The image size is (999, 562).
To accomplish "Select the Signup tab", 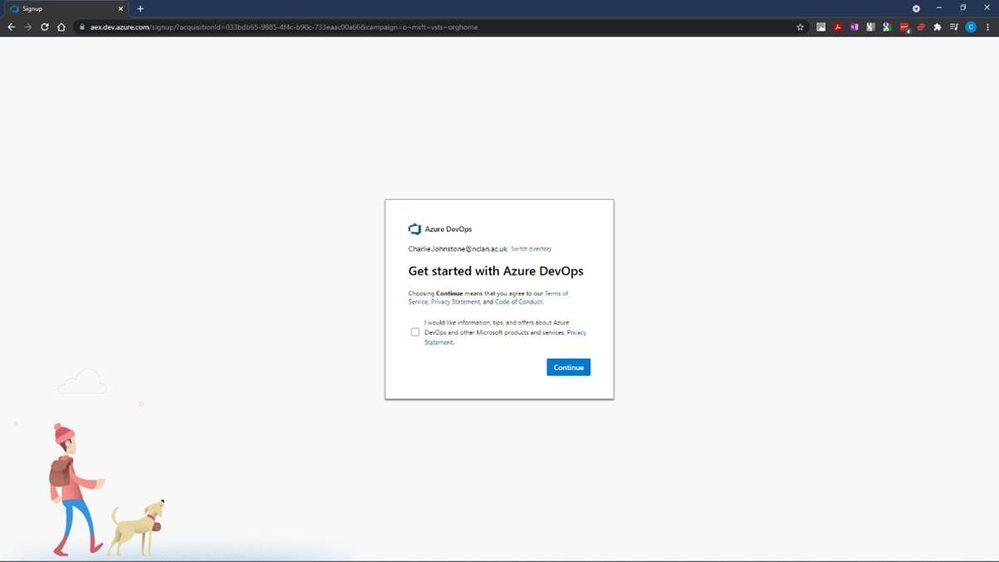I will click(66, 9).
